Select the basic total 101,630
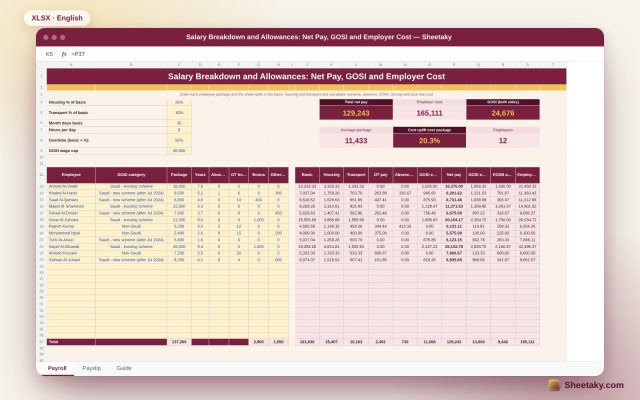 (307, 342)
